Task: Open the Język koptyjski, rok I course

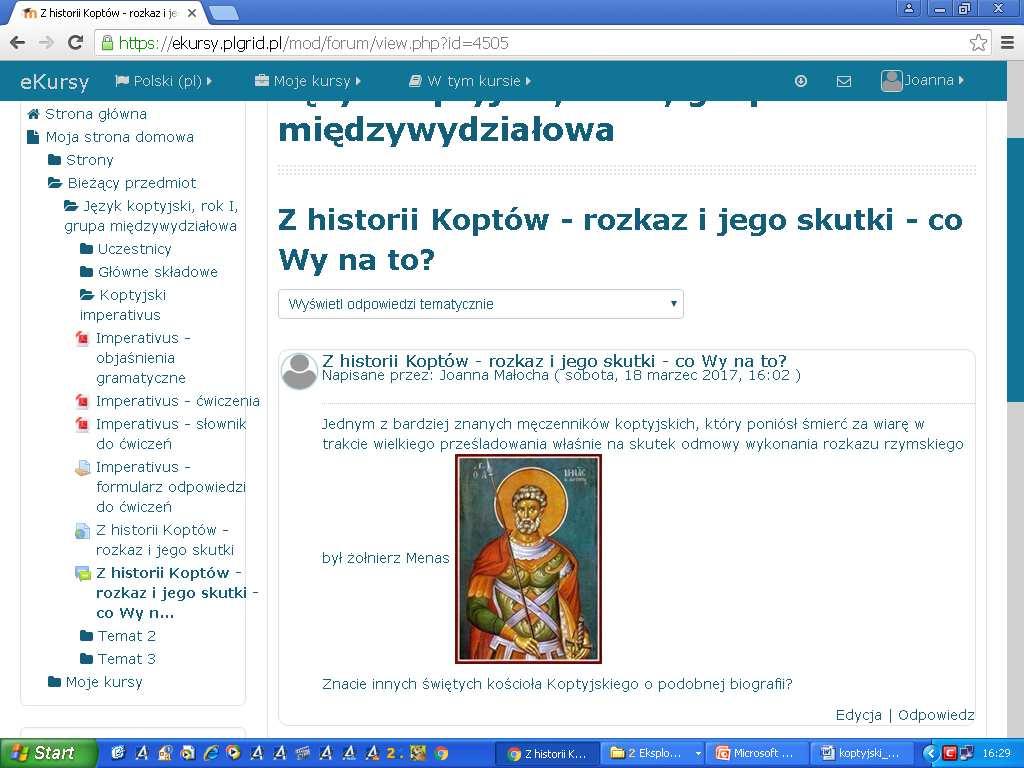Action: click(x=151, y=216)
